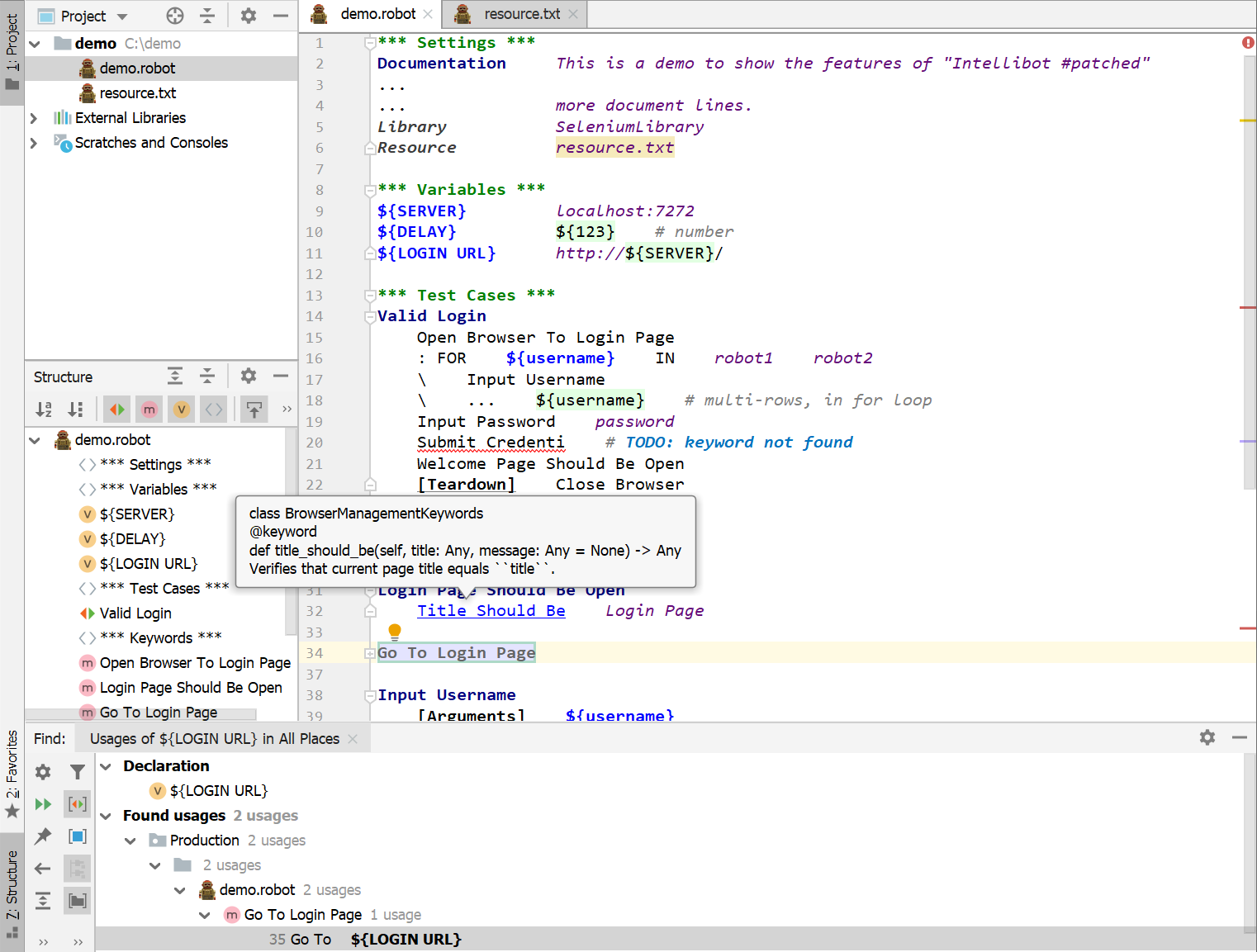Toggle test cases filter in Structure
This screenshot has height=952, width=1257.
pyautogui.click(x=117, y=409)
